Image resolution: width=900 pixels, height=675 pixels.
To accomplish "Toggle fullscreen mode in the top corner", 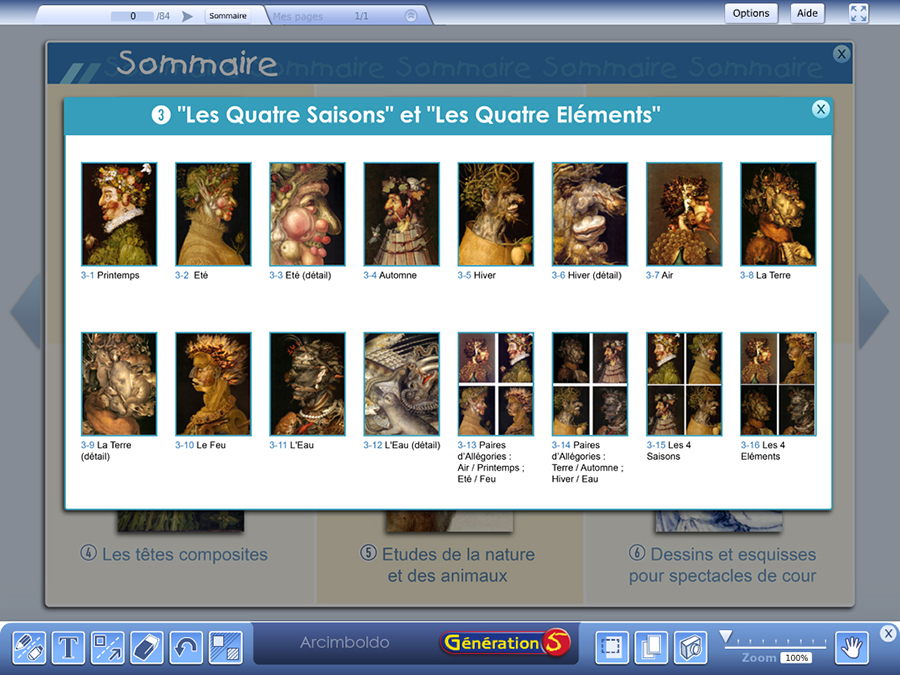I will tap(859, 13).
